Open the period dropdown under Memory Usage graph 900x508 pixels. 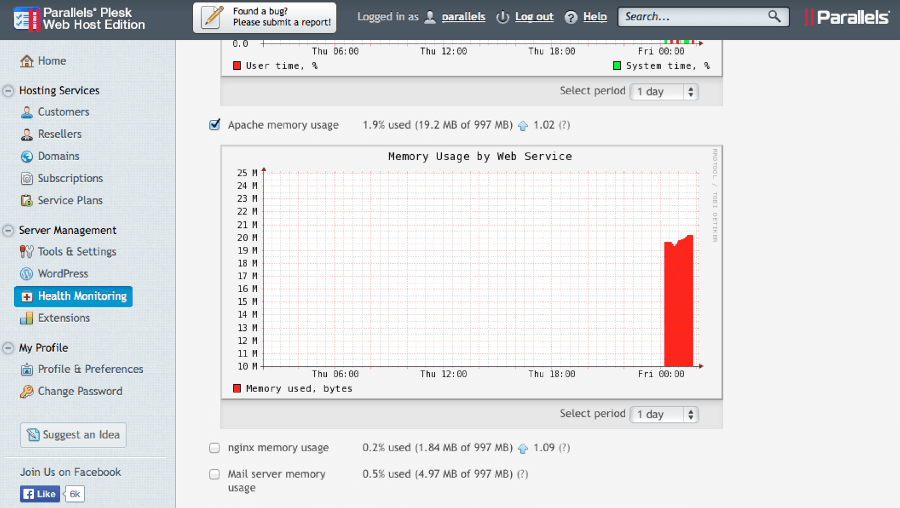tap(664, 414)
